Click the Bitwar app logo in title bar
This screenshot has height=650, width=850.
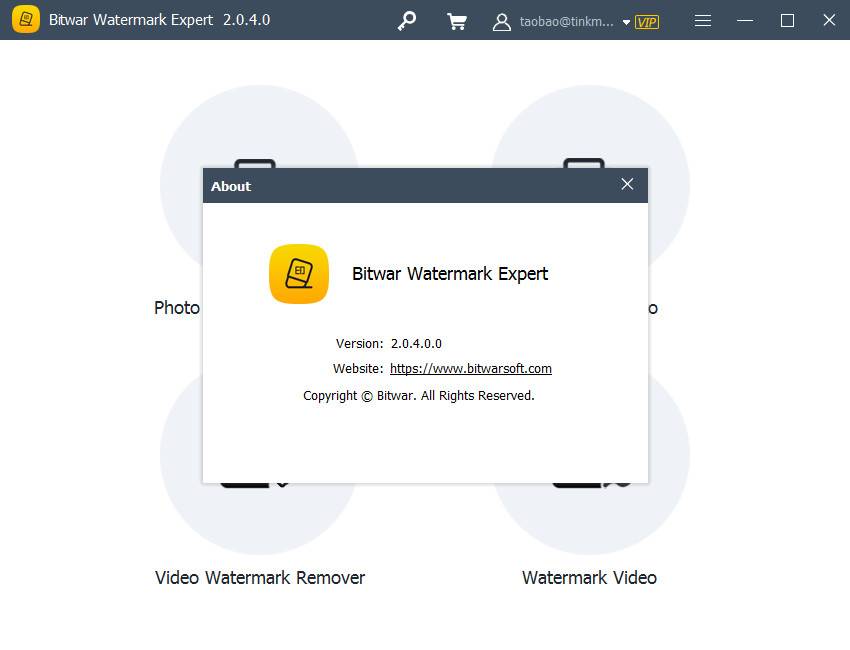point(25,20)
